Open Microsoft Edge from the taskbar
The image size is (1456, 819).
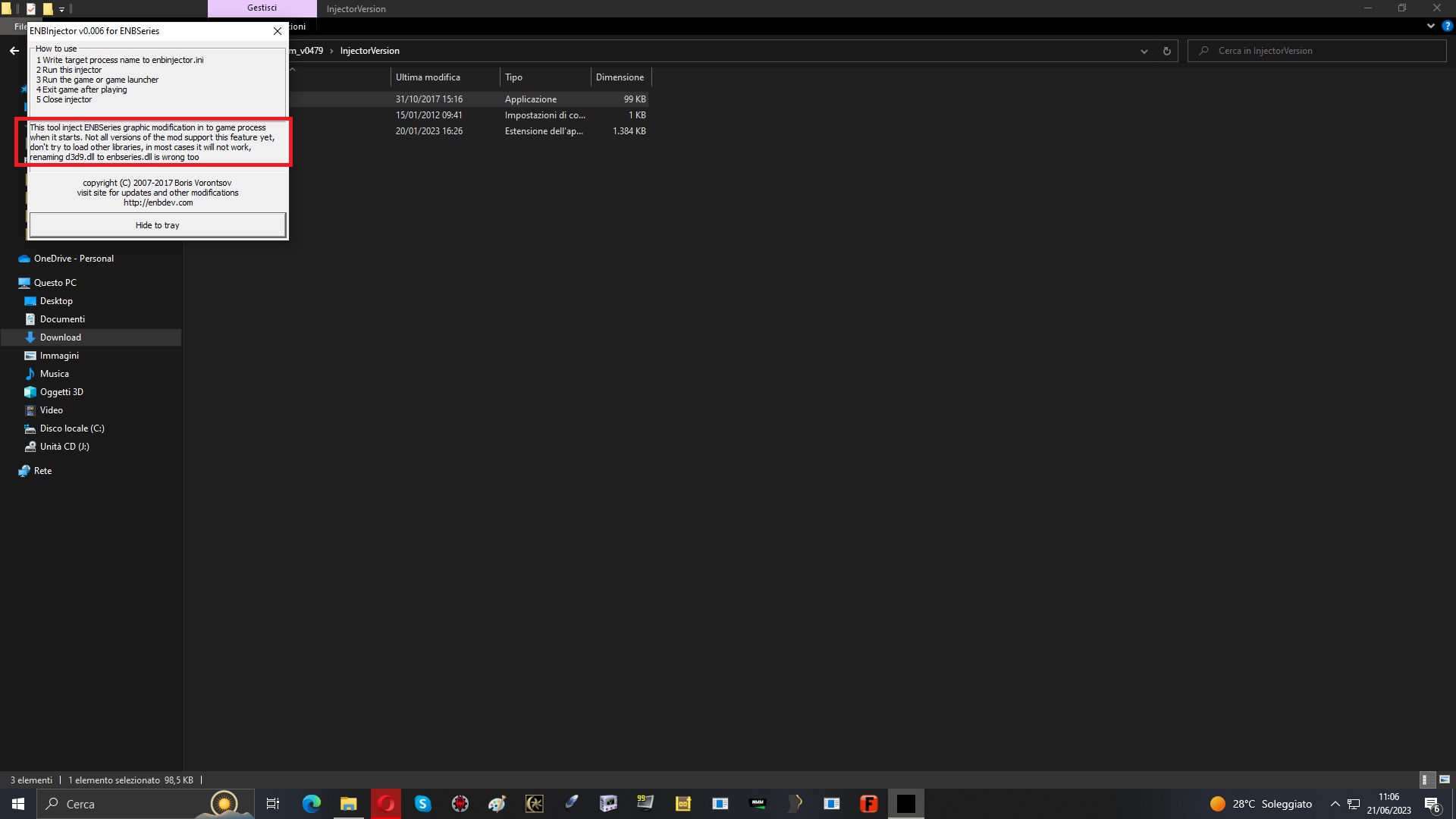click(311, 803)
